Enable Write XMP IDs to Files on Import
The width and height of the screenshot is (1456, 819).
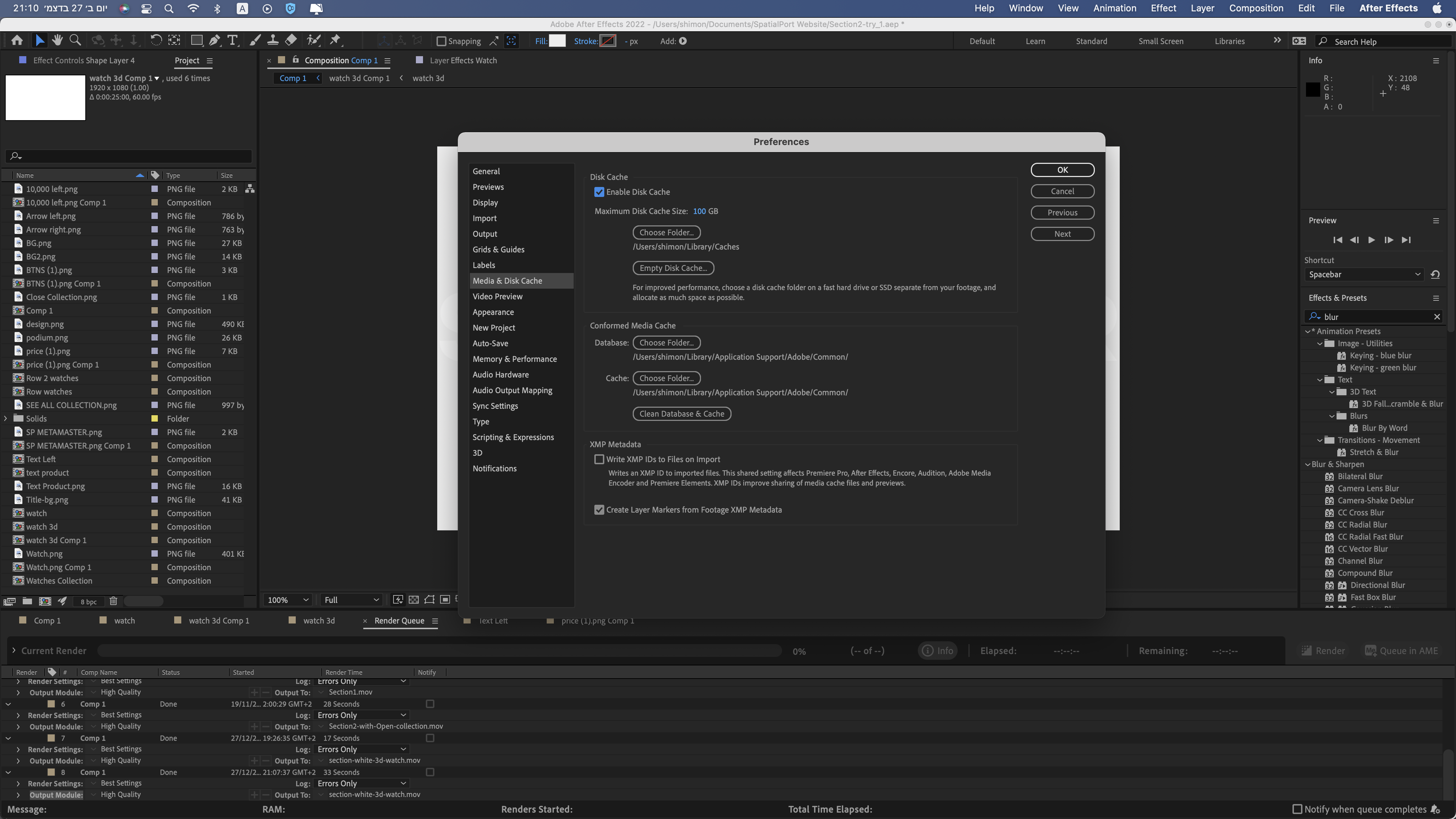tap(600, 459)
